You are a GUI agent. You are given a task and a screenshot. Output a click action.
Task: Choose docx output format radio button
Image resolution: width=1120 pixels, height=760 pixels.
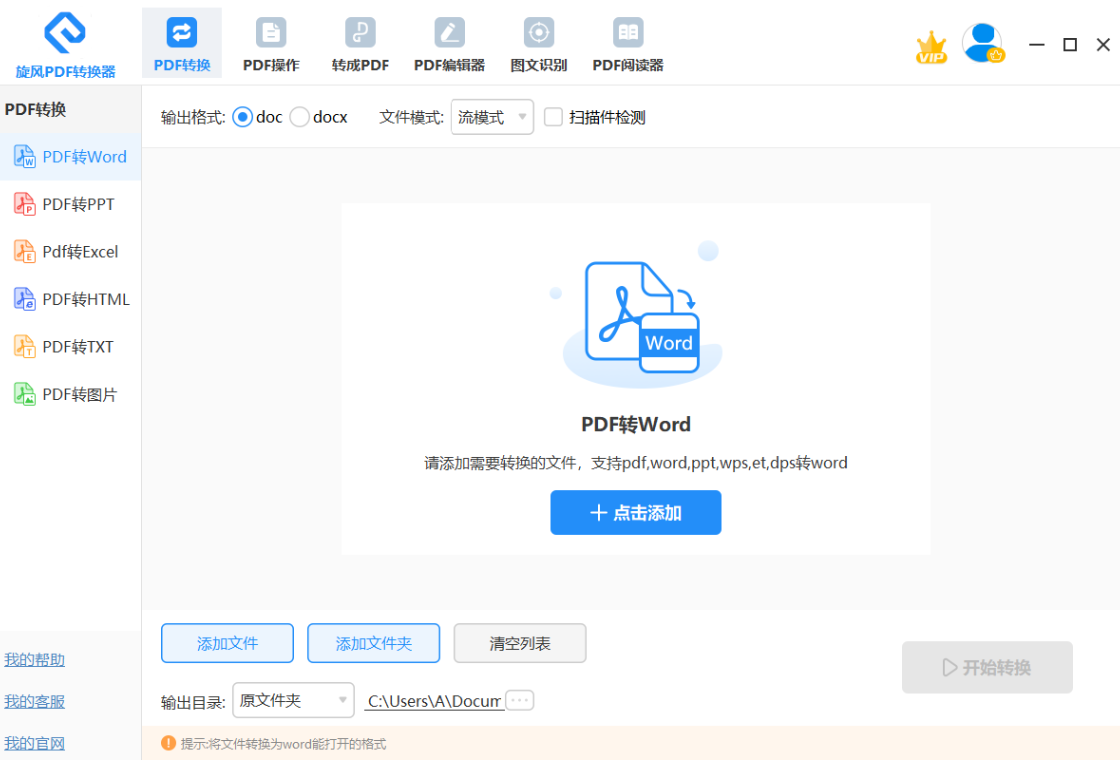click(299, 117)
